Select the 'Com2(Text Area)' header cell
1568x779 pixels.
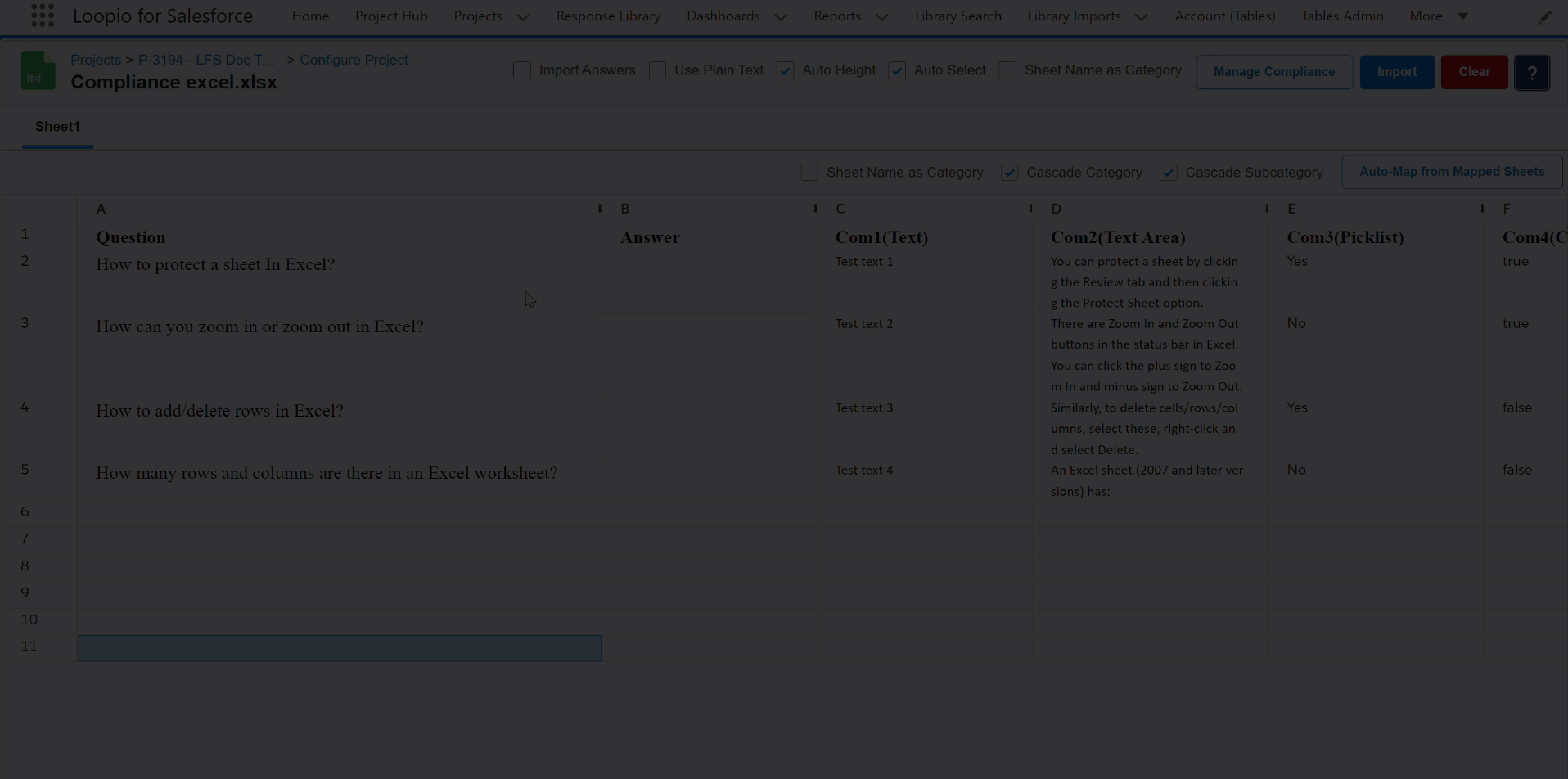[x=1150, y=237]
